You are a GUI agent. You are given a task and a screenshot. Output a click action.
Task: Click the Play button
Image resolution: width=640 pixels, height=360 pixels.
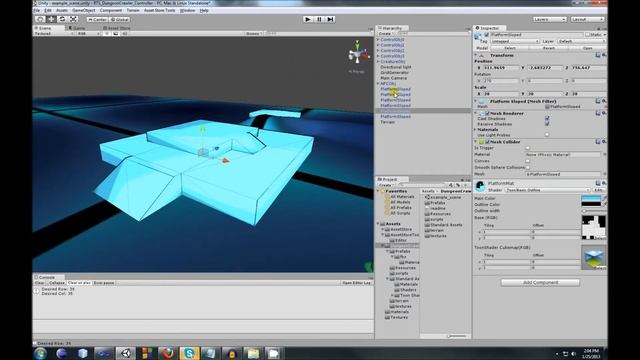tap(308, 19)
